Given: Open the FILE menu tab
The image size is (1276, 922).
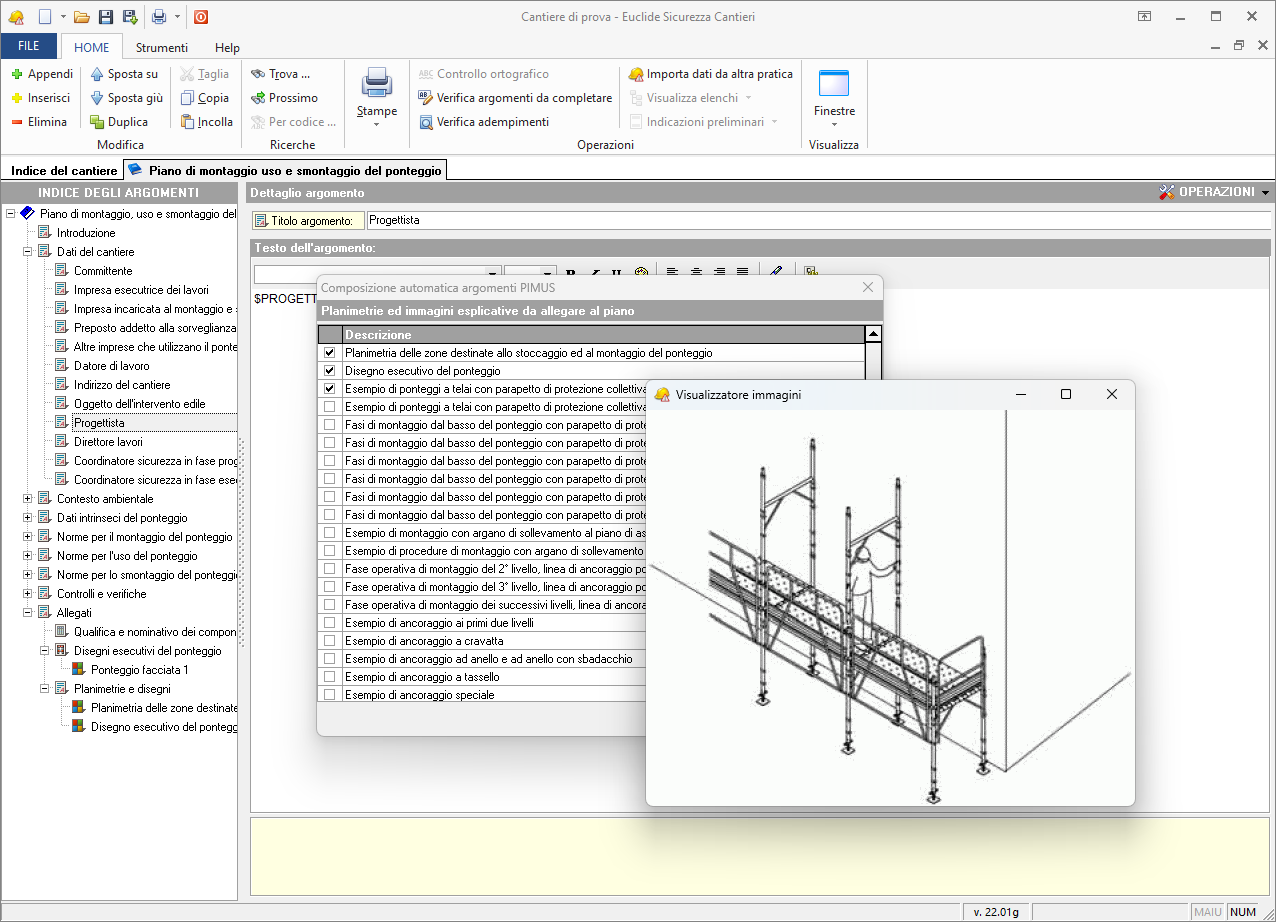Looking at the screenshot, I should click(29, 47).
